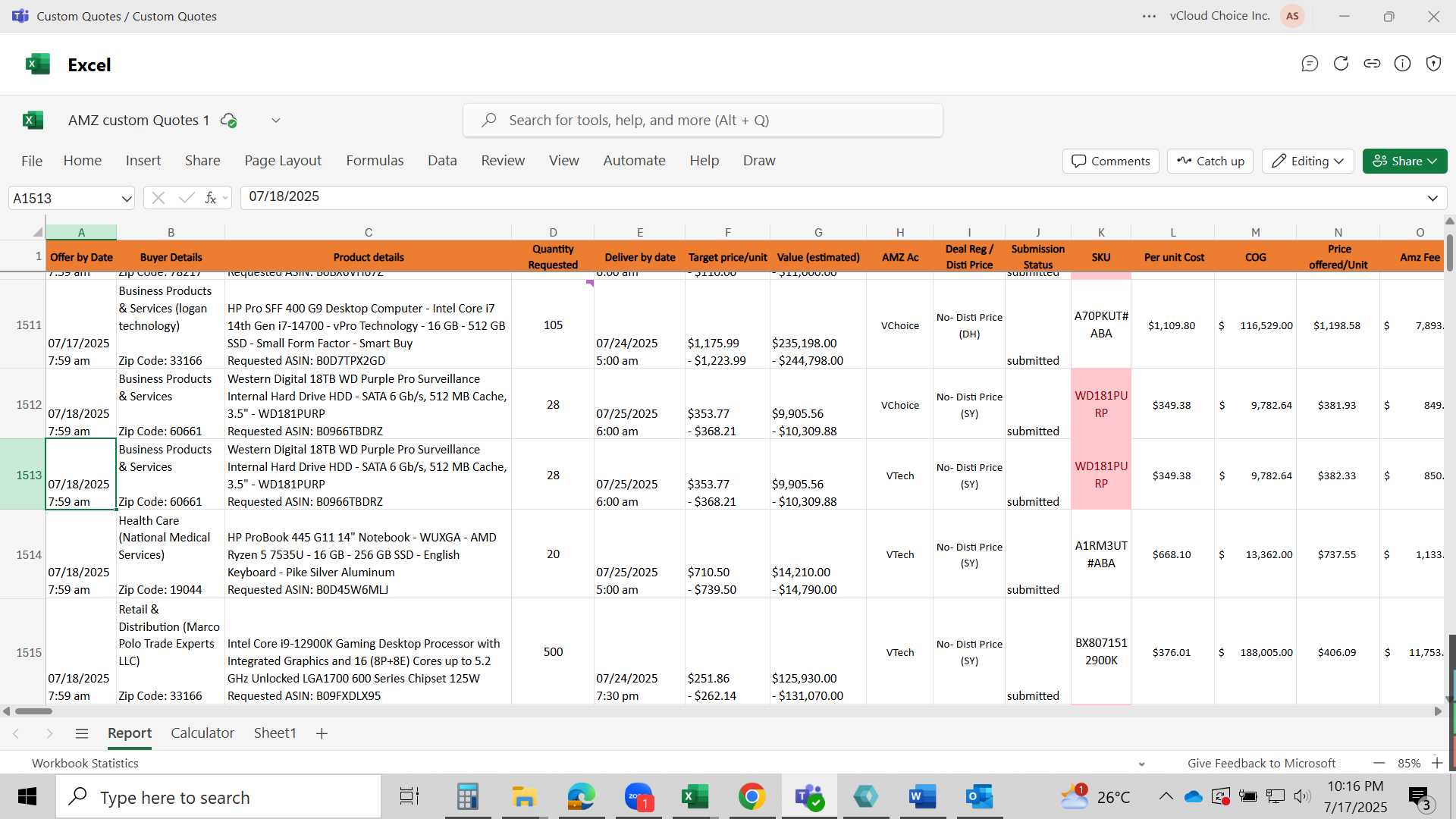
Task: Show hidden system tray icons
Action: 1166,796
